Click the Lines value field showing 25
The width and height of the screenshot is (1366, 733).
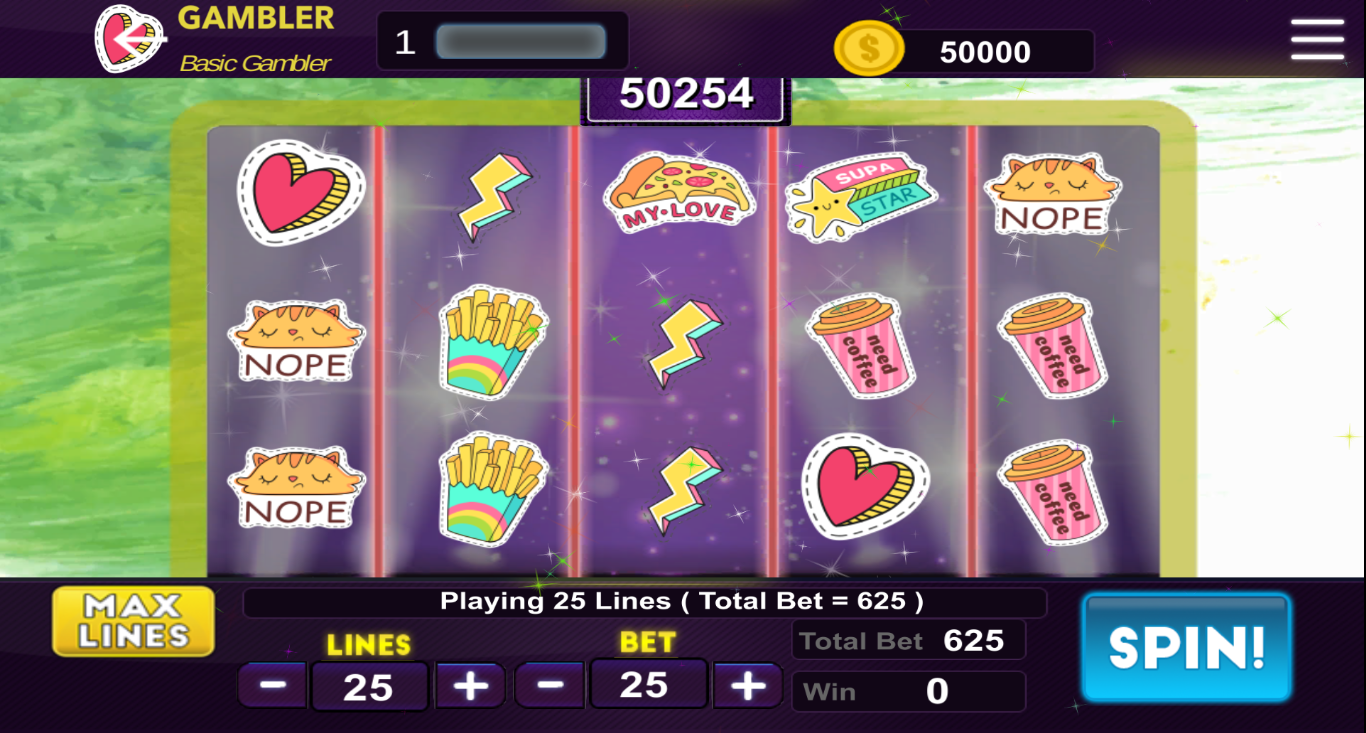[x=369, y=687]
